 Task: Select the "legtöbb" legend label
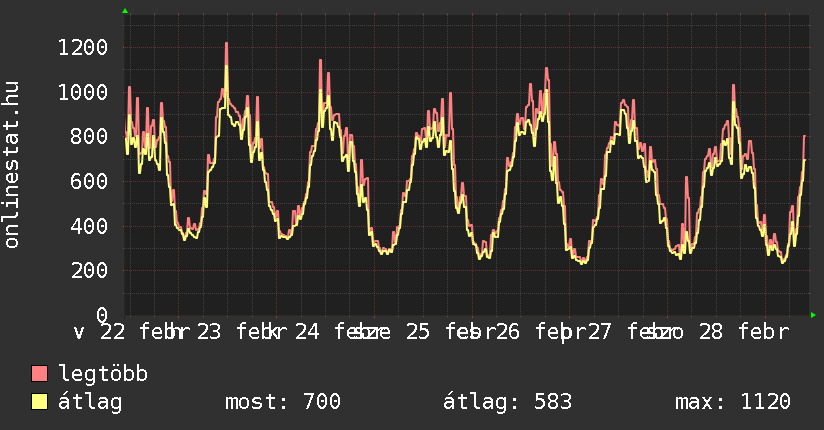click(103, 374)
